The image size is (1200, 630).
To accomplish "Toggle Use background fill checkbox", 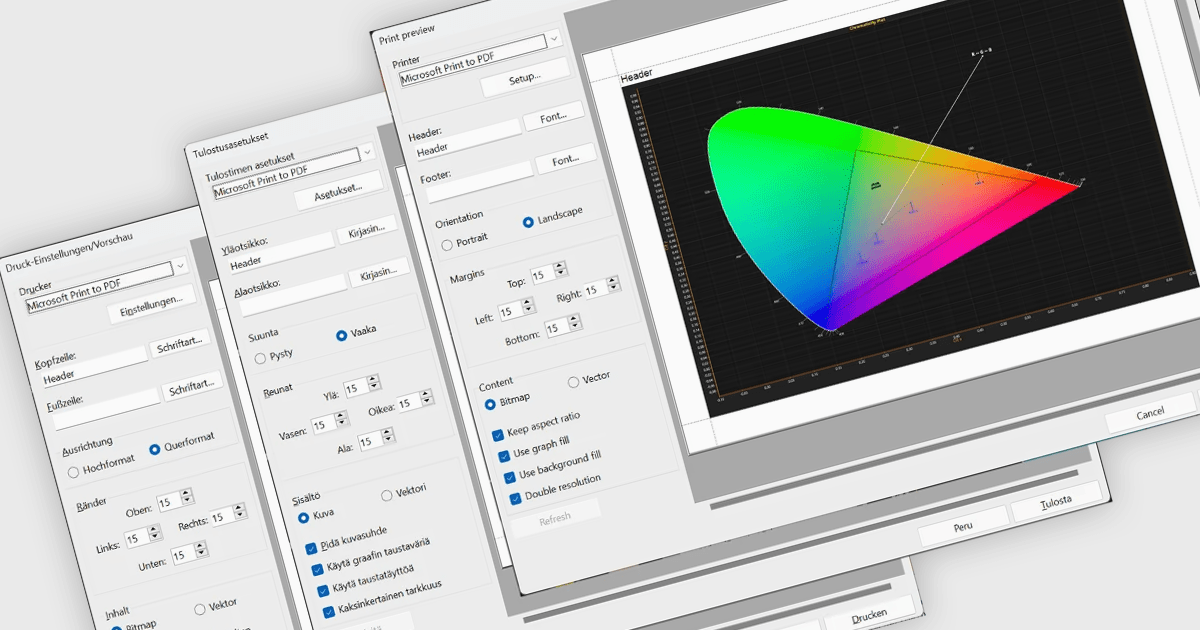I will (x=510, y=477).
